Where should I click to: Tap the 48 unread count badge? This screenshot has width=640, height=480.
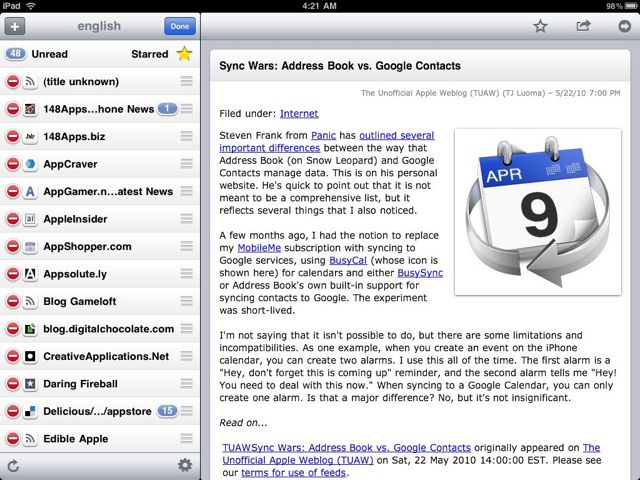click(x=16, y=54)
